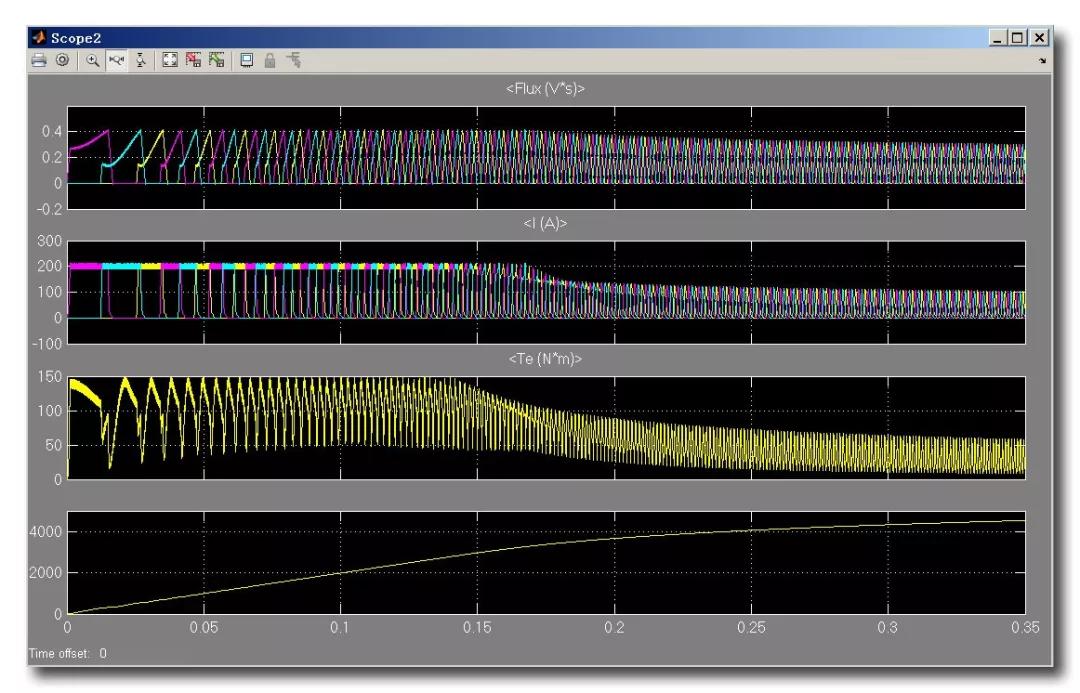Viewport: 1080px width, 693px height.
Task: Click the MATLAB logo in title bar
Action: [38, 37]
